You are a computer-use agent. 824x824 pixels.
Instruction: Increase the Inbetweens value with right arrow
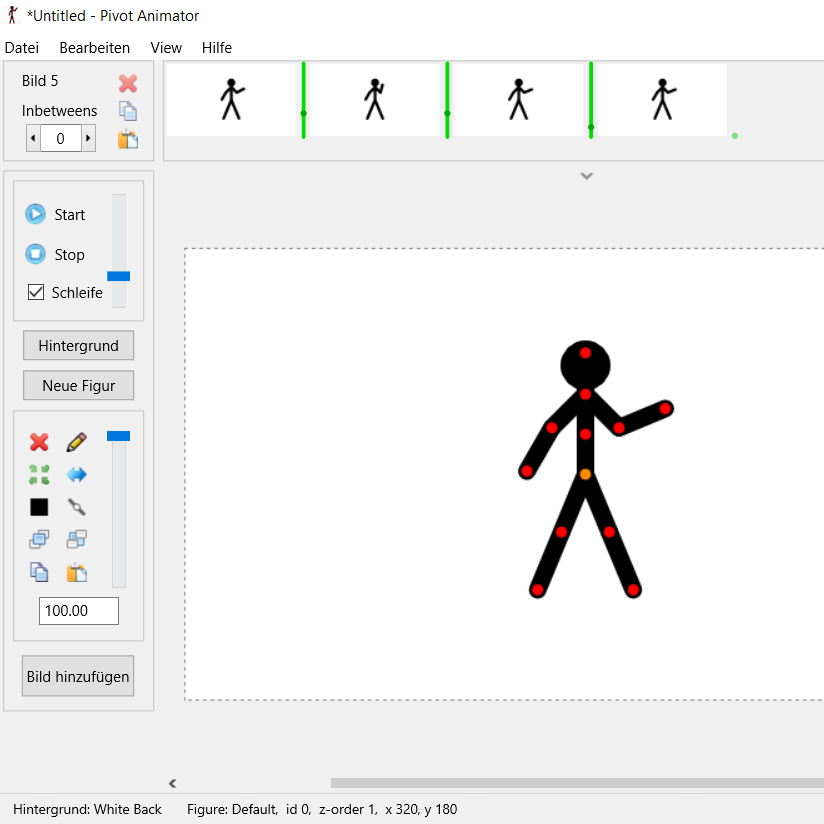click(x=88, y=139)
